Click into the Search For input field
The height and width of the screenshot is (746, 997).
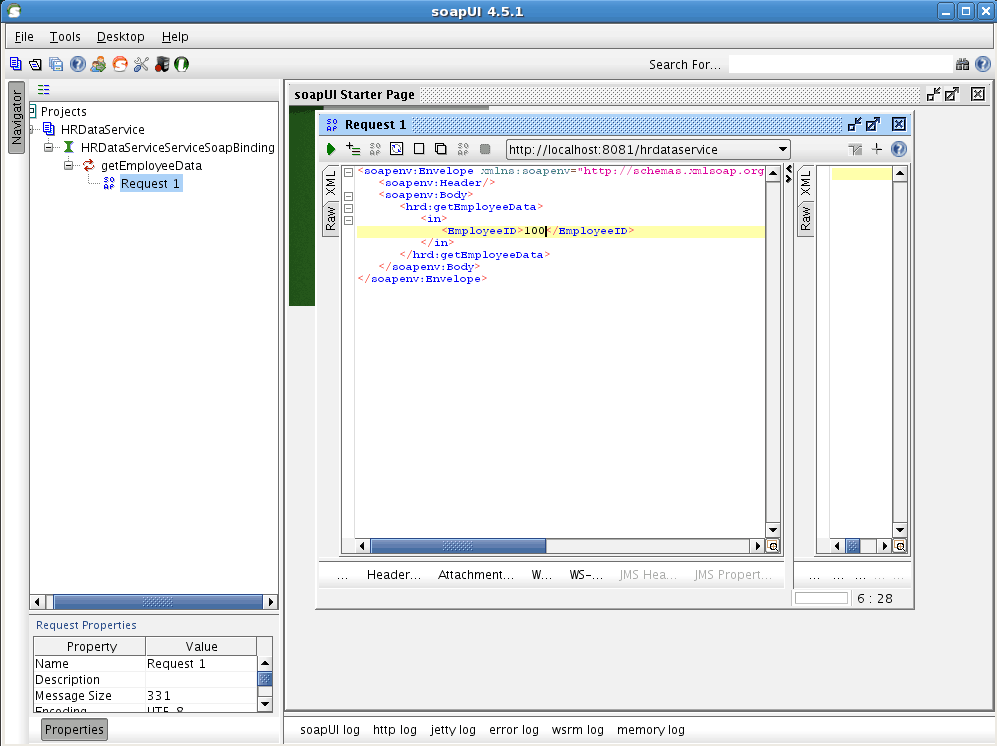tap(840, 64)
